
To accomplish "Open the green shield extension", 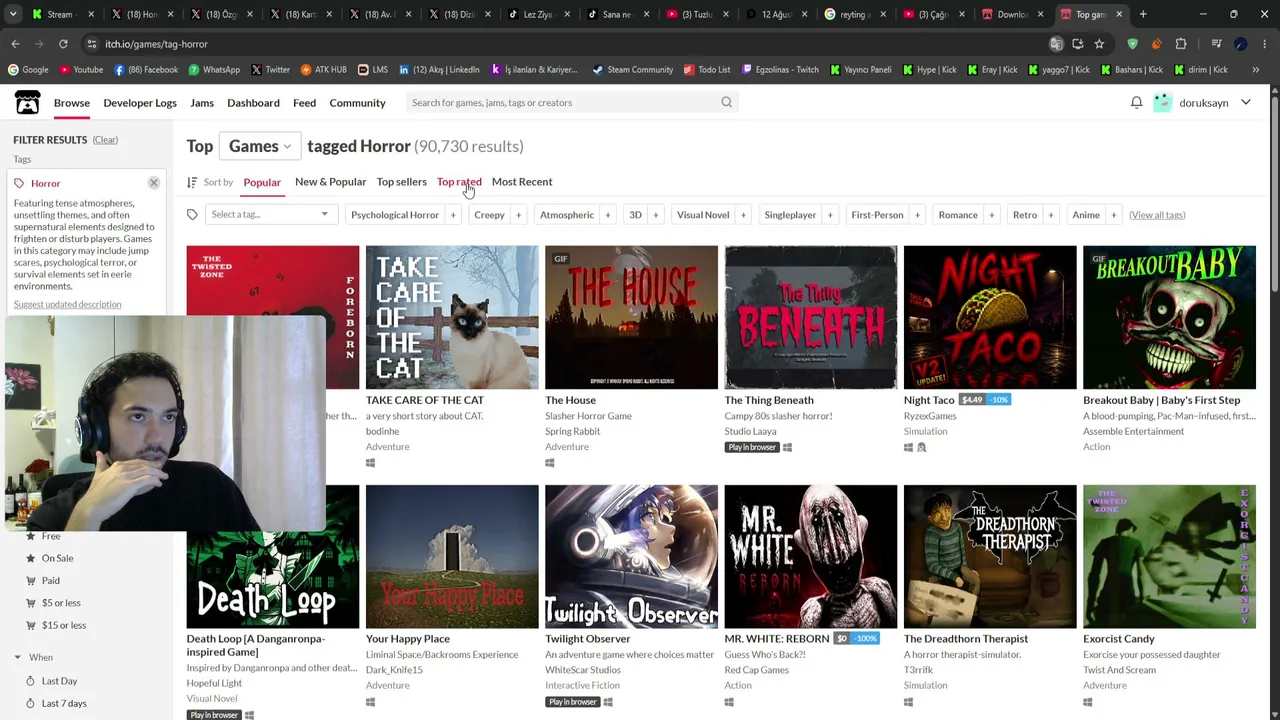I will coord(1132,44).
